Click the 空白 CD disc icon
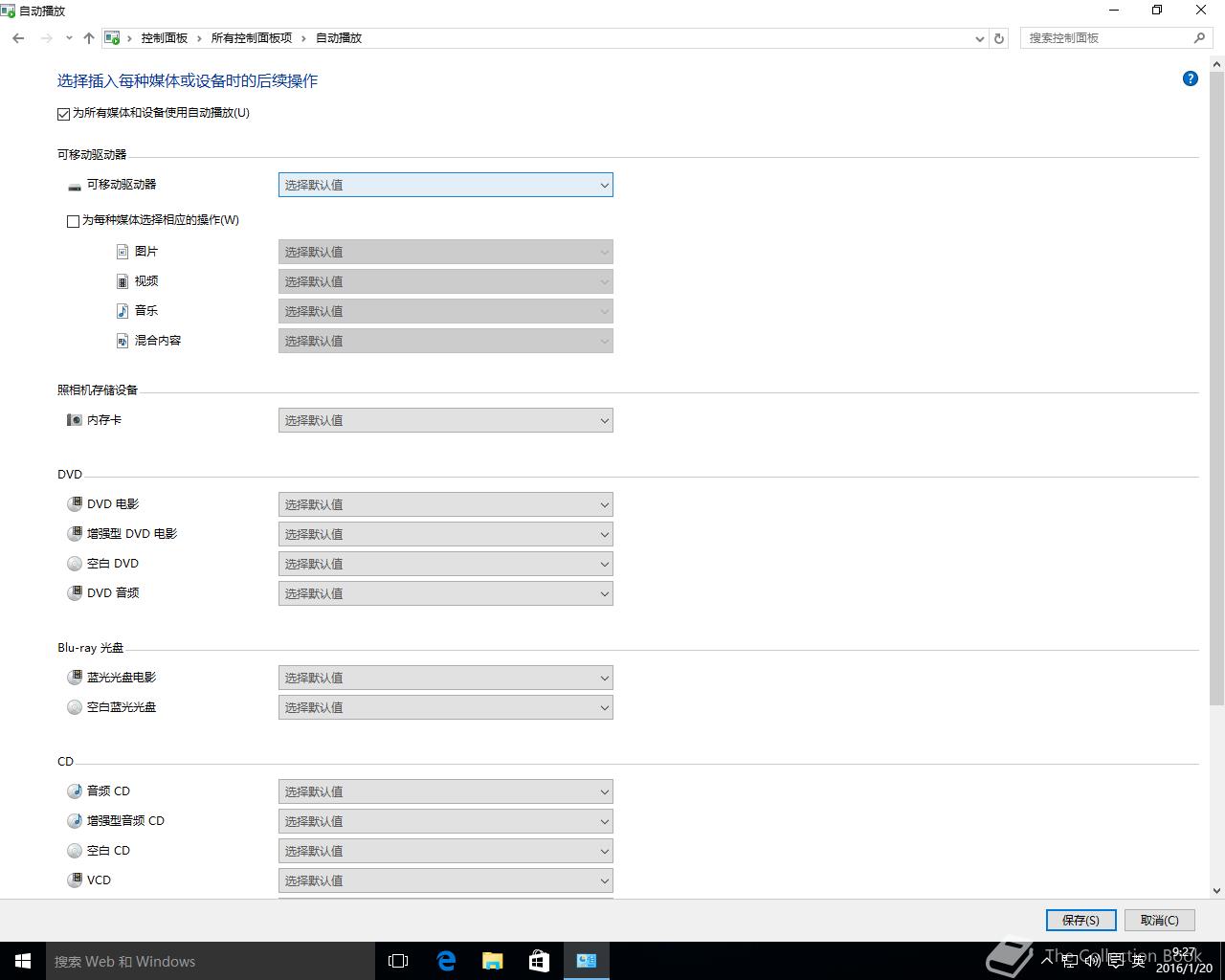1225x980 pixels. click(x=75, y=851)
